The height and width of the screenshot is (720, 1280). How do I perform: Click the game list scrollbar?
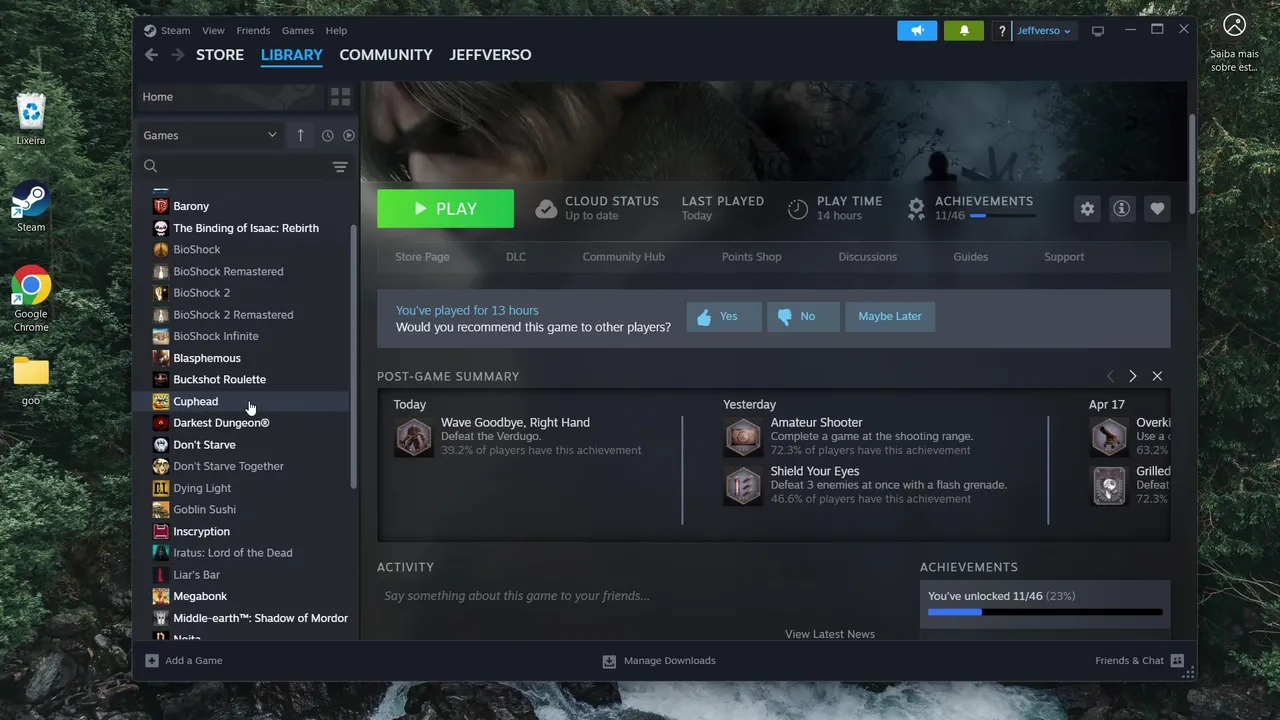point(353,355)
